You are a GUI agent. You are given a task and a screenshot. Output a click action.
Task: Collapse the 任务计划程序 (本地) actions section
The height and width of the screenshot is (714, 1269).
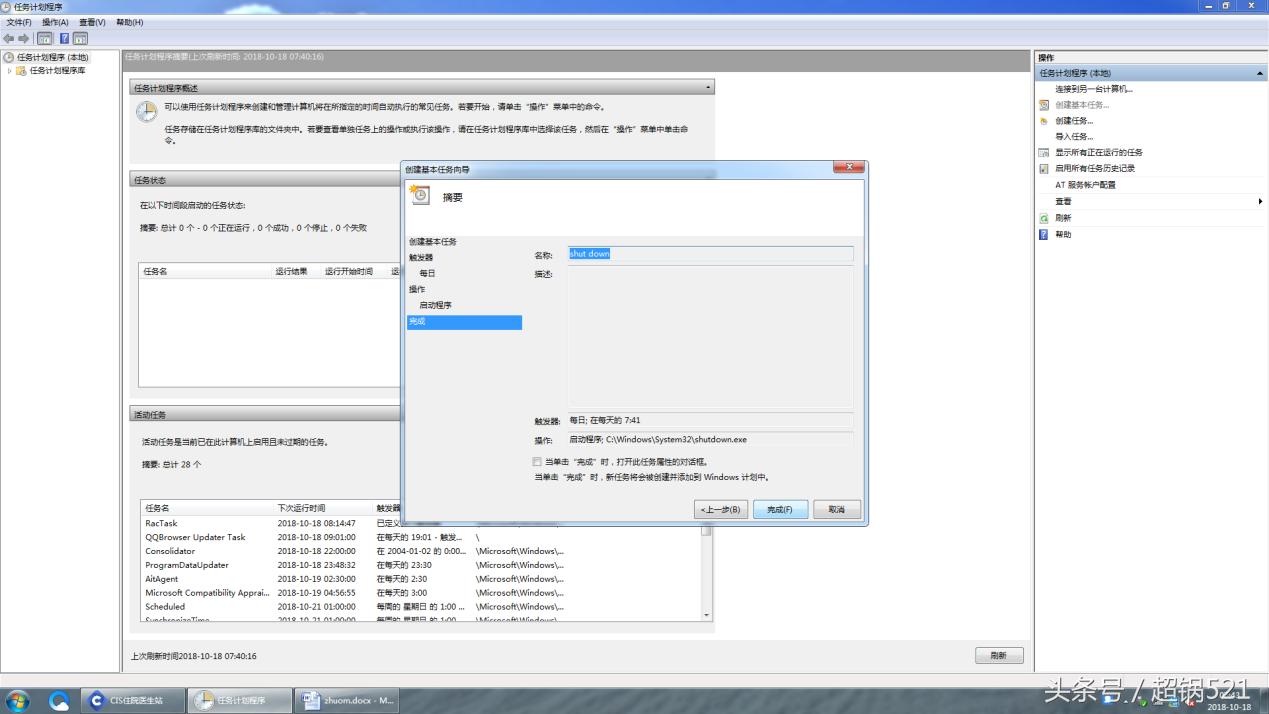(1259, 74)
